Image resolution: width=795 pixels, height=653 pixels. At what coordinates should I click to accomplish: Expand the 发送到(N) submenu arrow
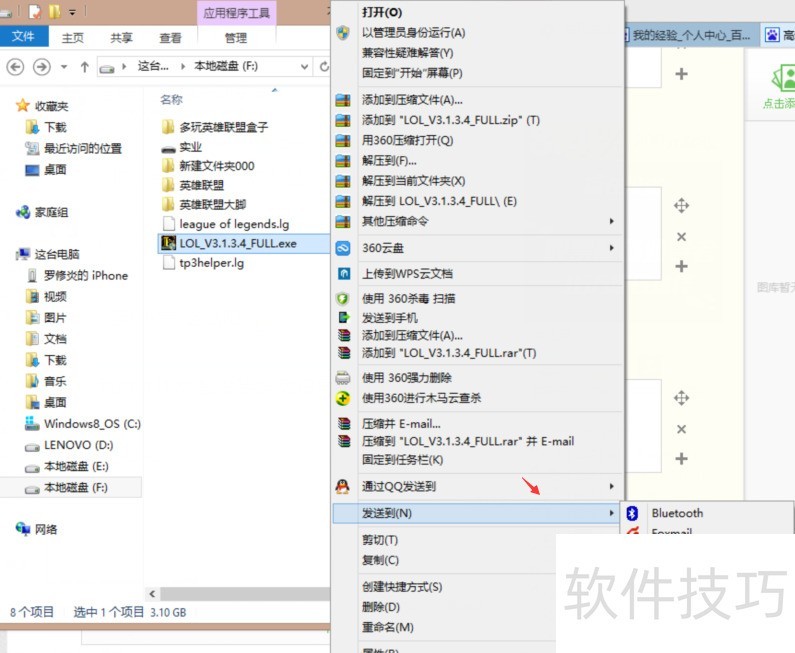tap(611, 513)
